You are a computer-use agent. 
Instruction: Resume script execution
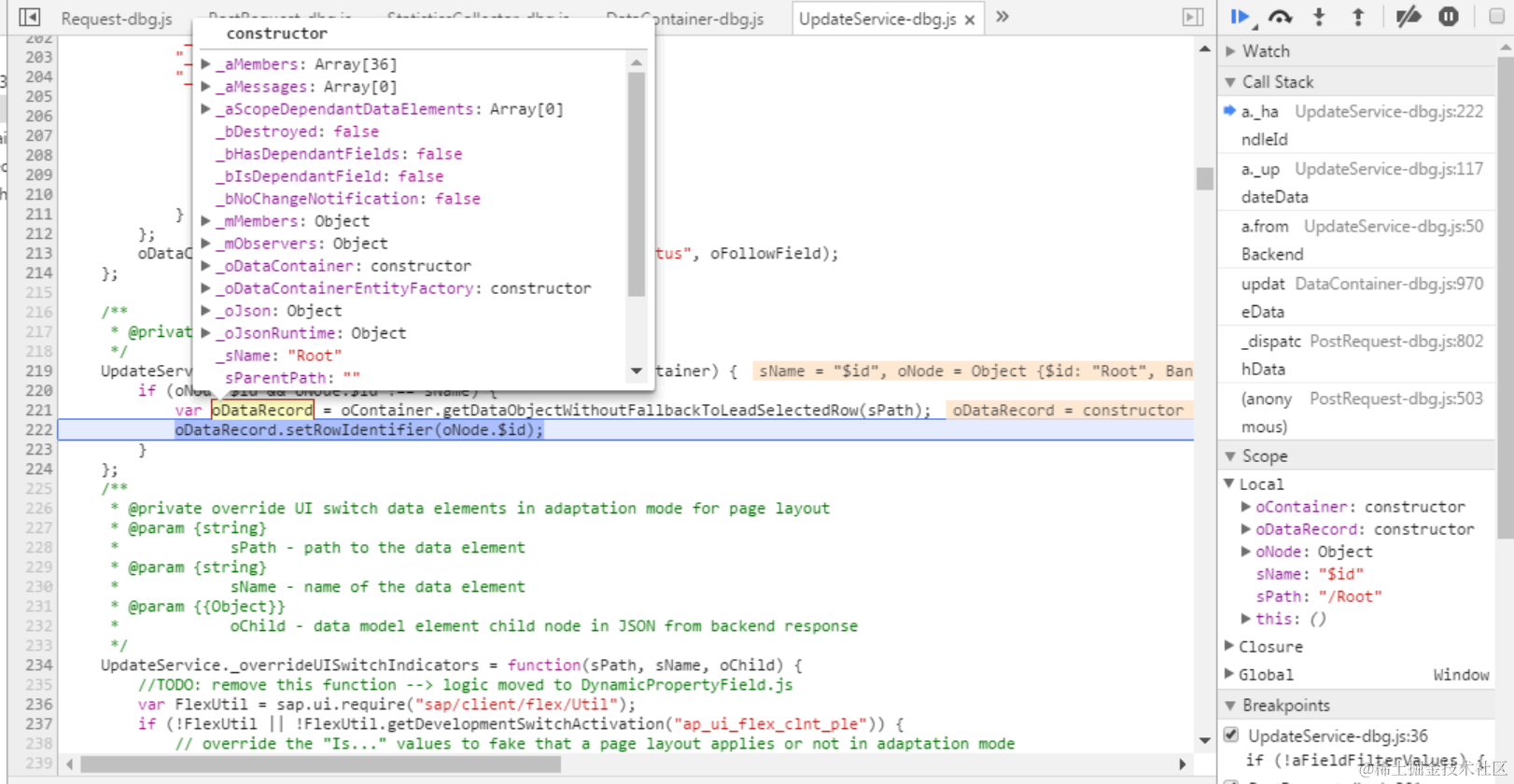[1241, 16]
